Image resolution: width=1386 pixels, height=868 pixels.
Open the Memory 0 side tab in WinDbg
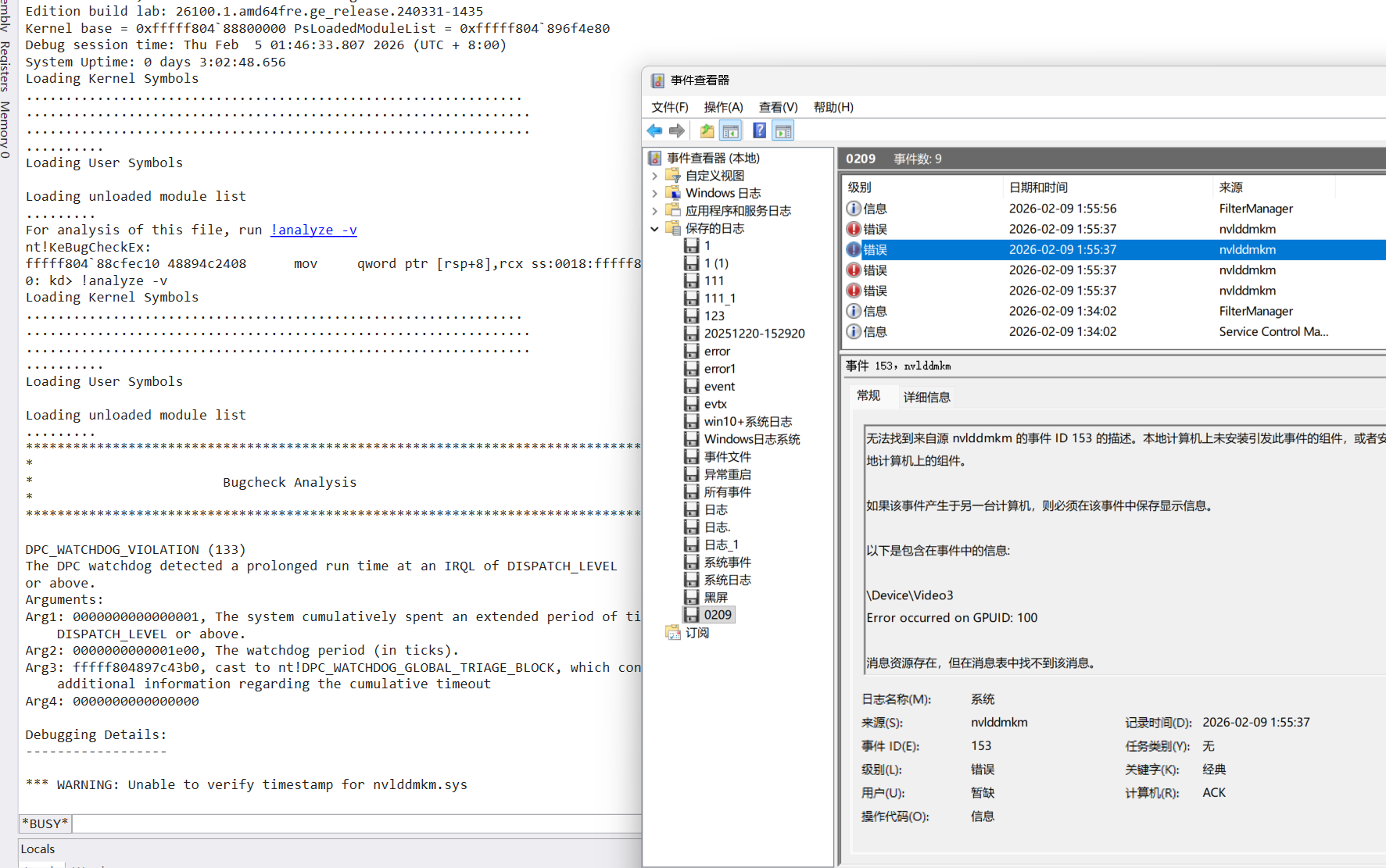point(5,130)
